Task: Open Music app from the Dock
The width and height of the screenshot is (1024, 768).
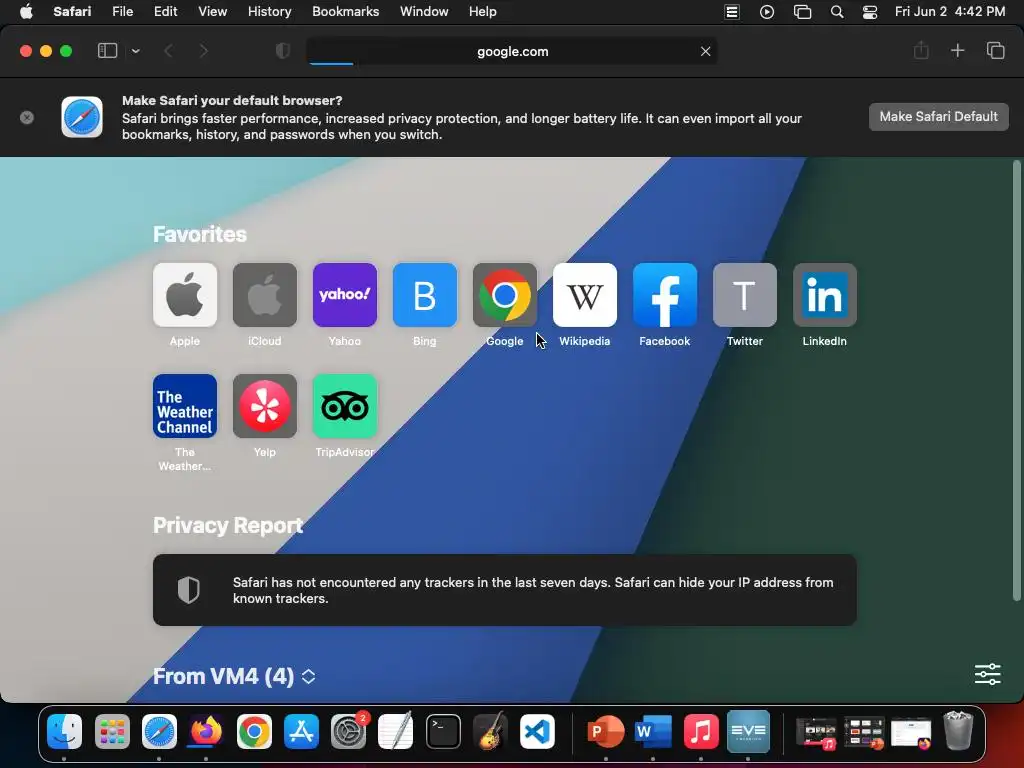Action: [x=701, y=731]
